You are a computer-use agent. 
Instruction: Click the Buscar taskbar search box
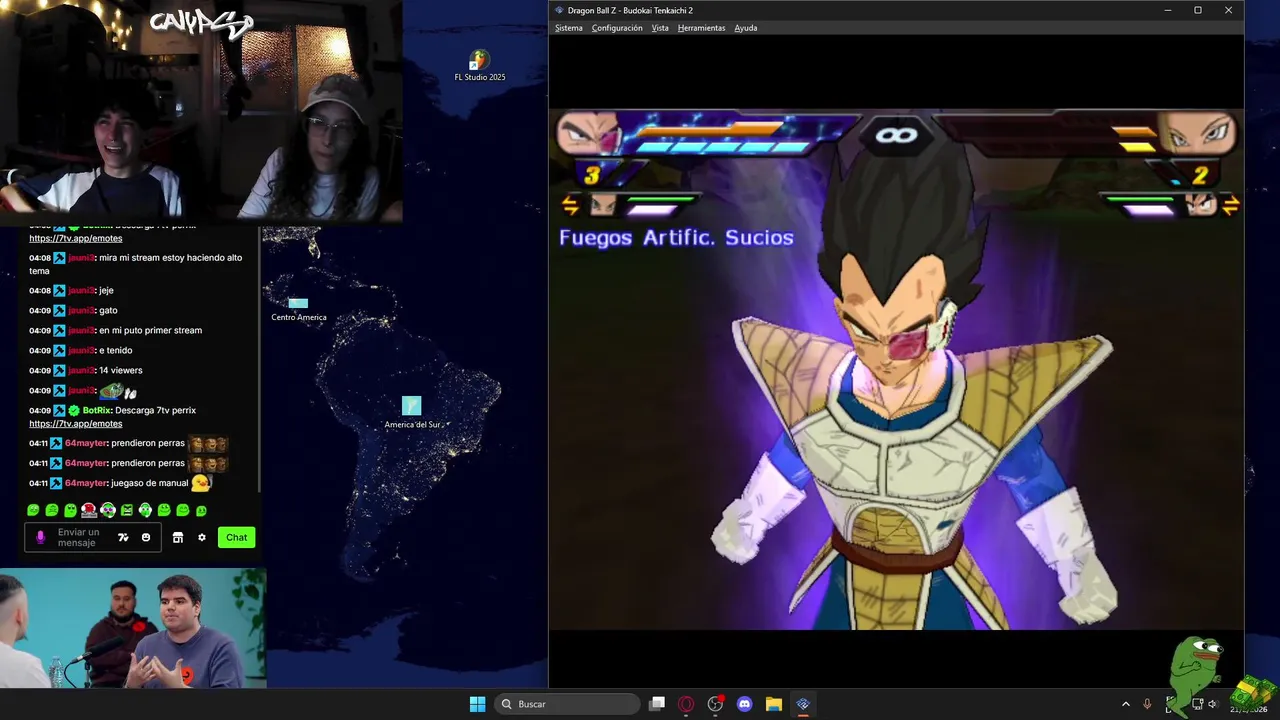(x=568, y=704)
